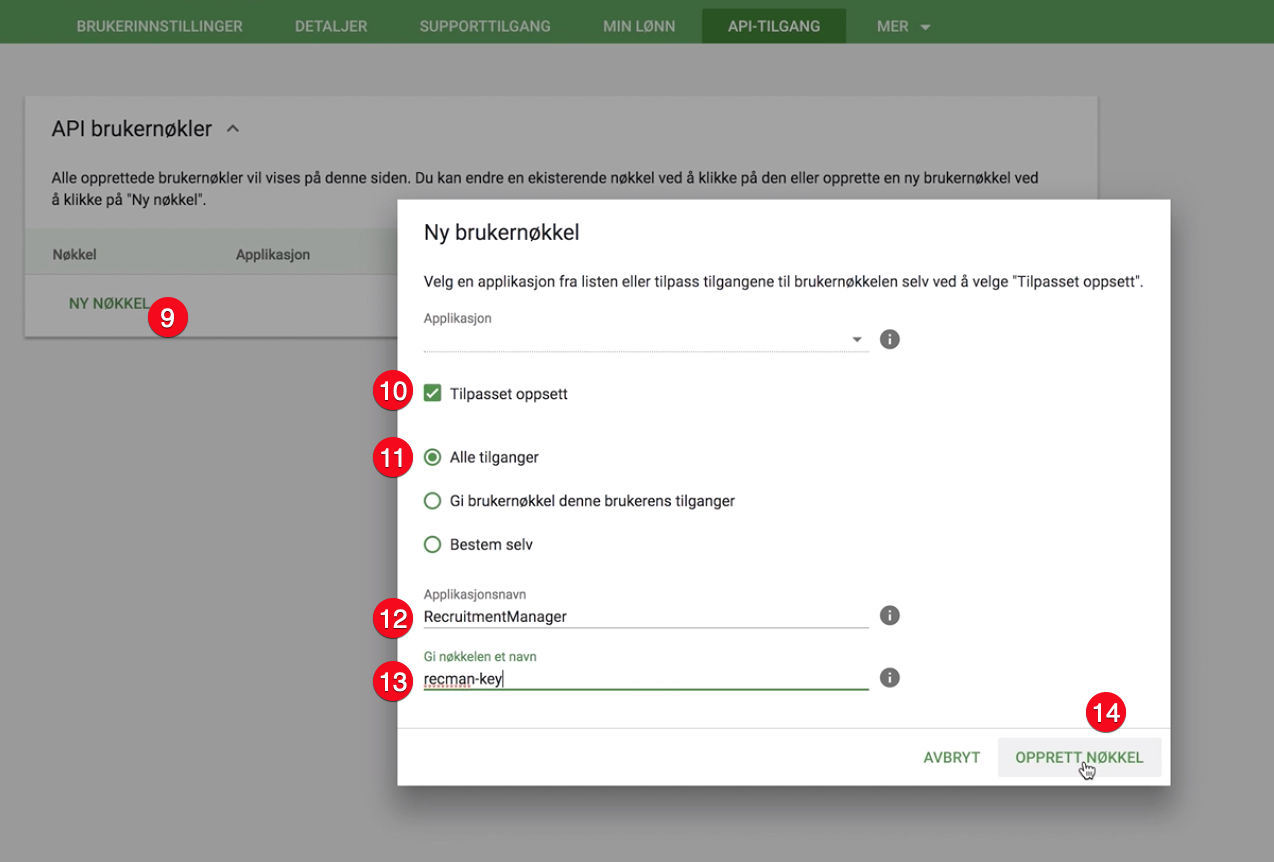Open the Min lønn tab
The height and width of the screenshot is (862, 1274).
click(639, 26)
